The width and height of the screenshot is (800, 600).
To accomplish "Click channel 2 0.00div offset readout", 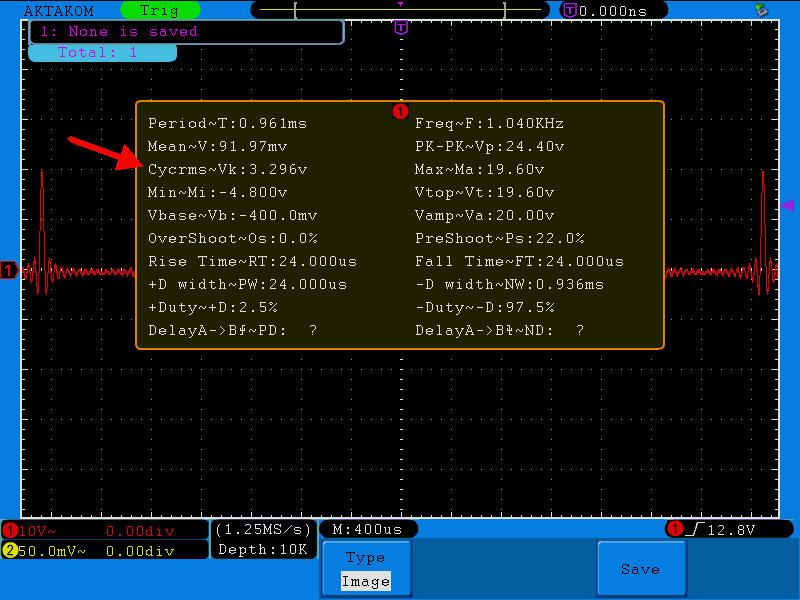I will pos(140,551).
